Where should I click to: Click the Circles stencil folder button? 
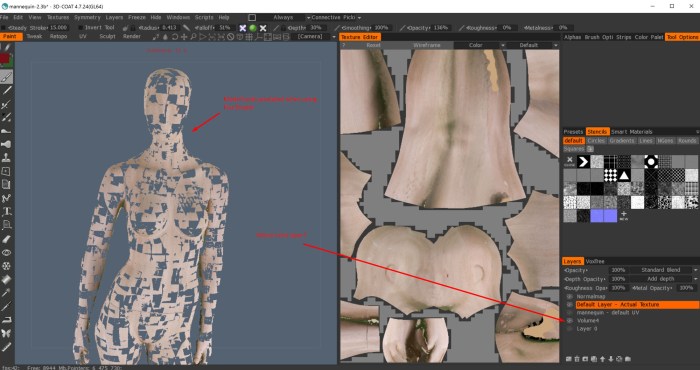pyautogui.click(x=596, y=141)
